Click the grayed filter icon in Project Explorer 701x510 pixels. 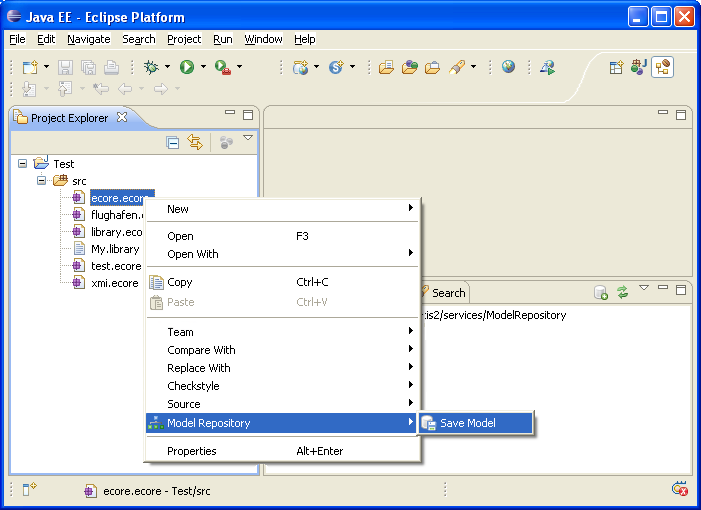click(x=226, y=143)
